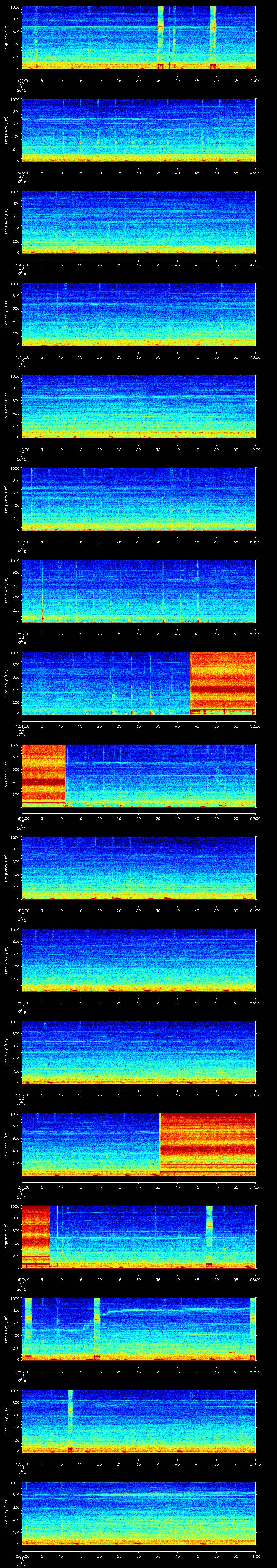Click the 57:00 end time label
This screenshot has height=1568, width=277.
[255, 1187]
